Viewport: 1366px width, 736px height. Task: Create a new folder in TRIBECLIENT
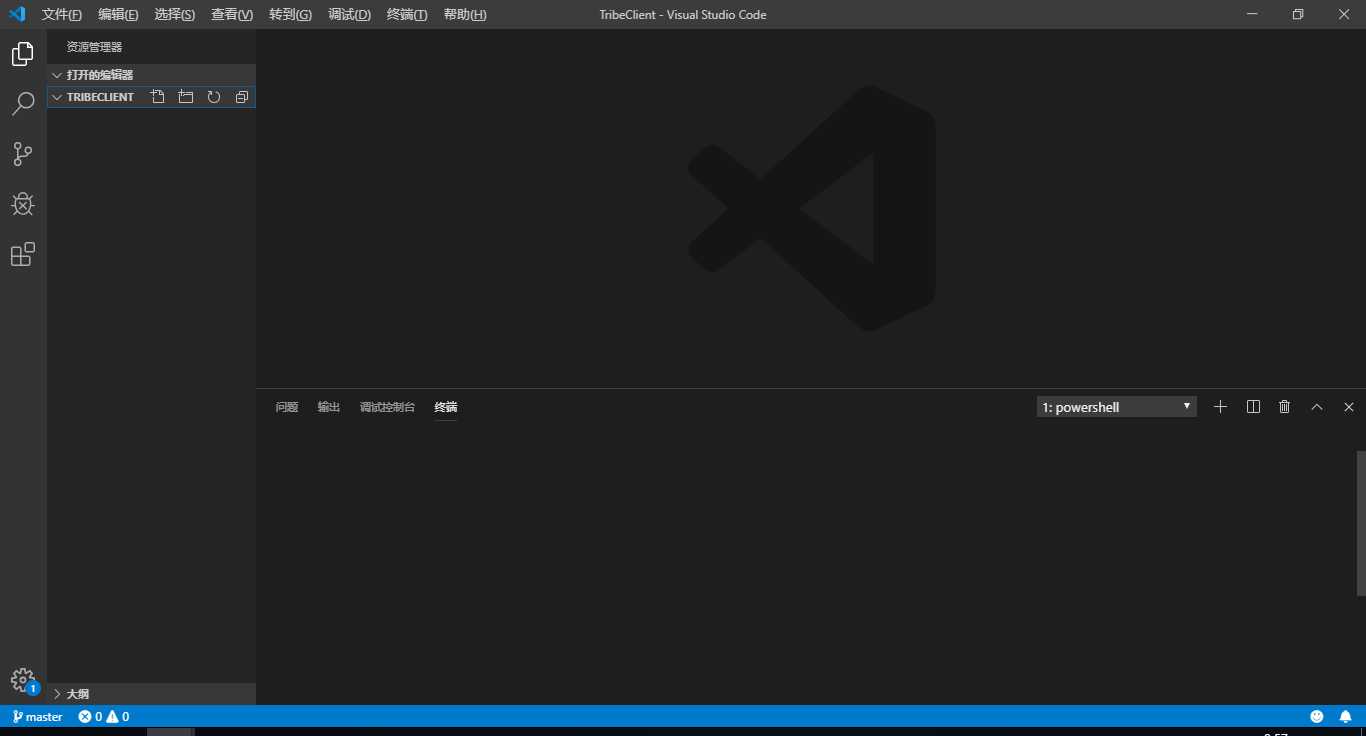point(185,97)
